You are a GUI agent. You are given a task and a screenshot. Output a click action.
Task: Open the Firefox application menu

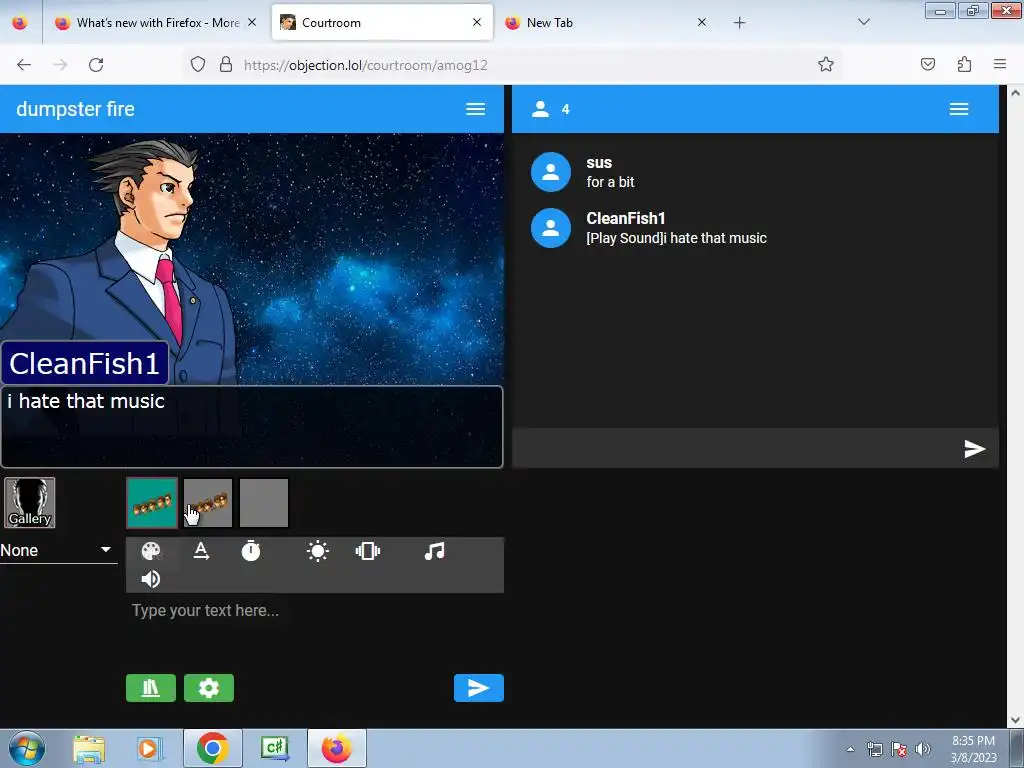(x=1000, y=64)
